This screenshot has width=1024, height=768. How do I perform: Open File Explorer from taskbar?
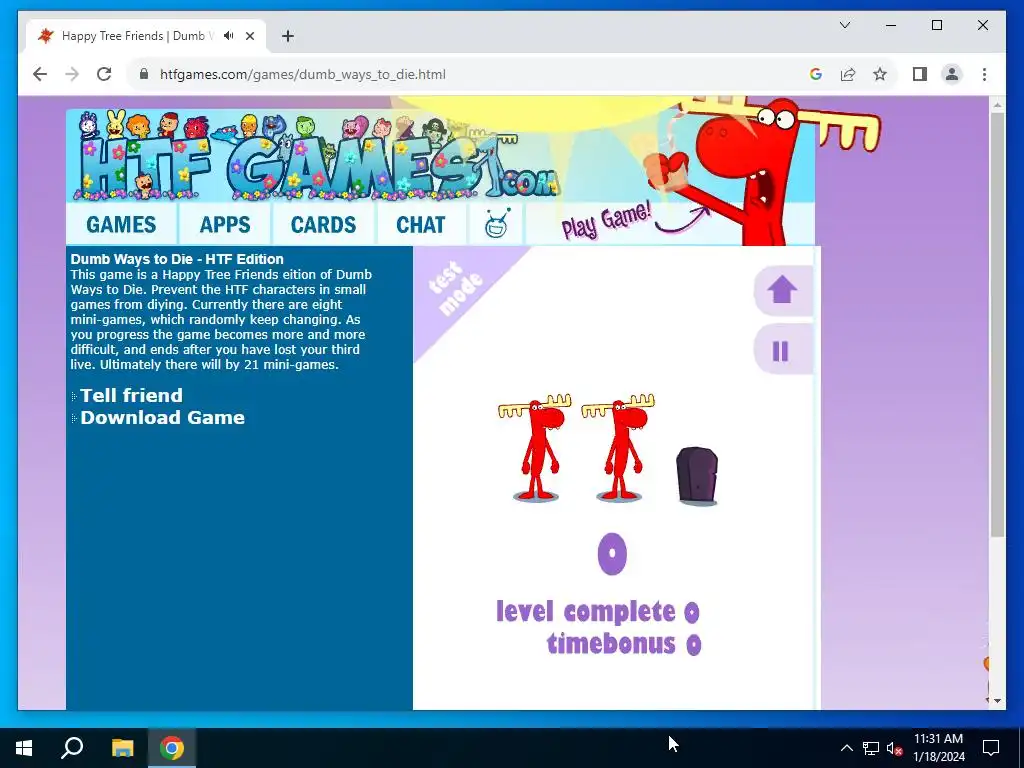[x=122, y=748]
